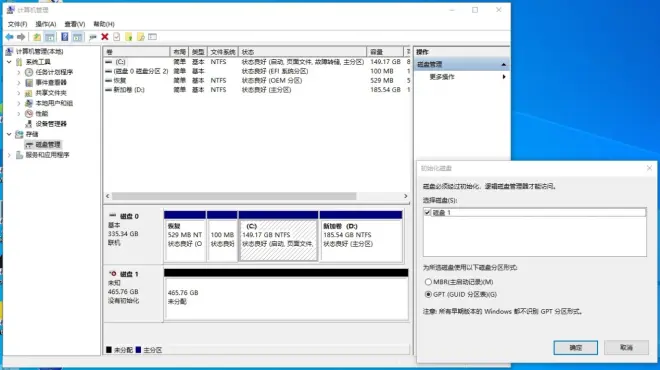Viewport: 660px width, 370px height.
Task: Collapse the 系统工具 tree node
Action: coord(9,62)
